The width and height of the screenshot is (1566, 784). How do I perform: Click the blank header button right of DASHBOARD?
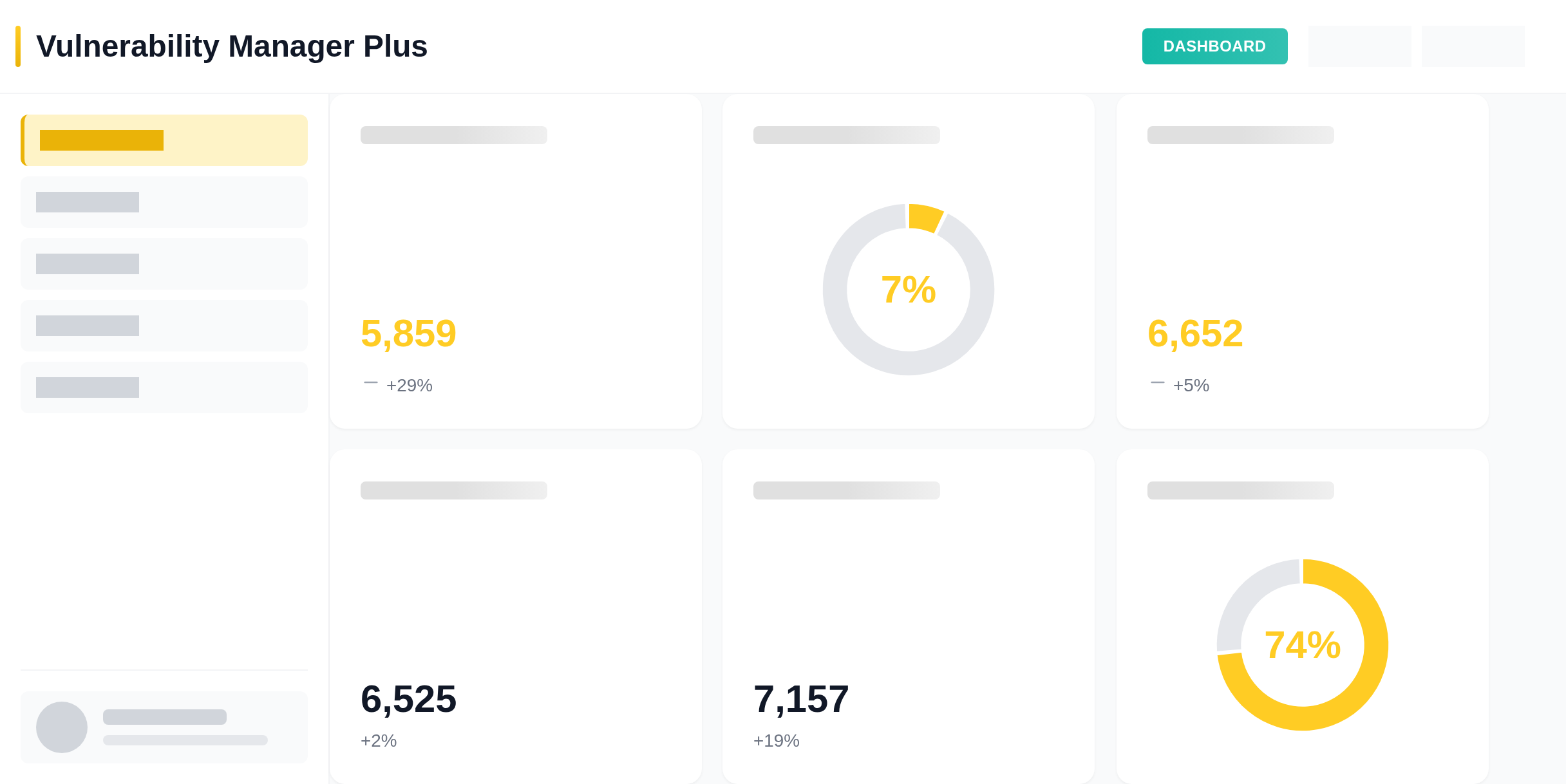click(1359, 46)
